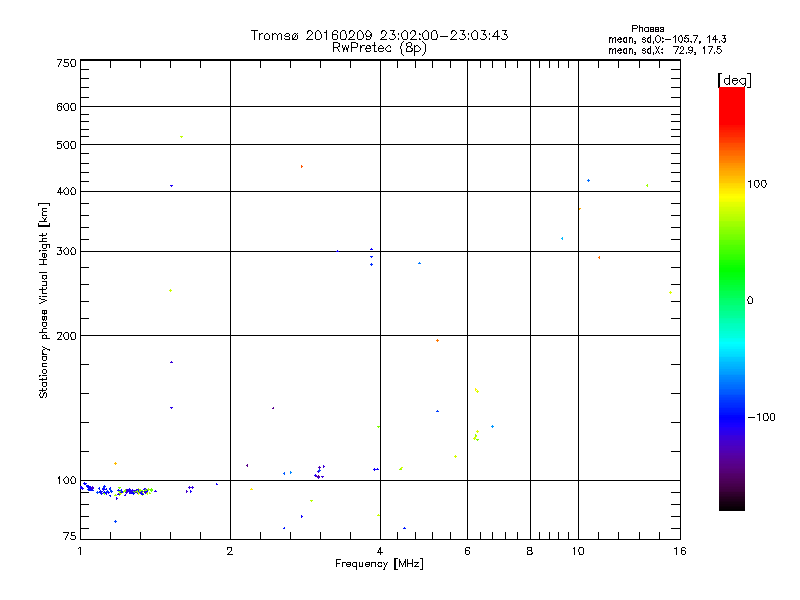Click the "750" height axis tick label
Viewport: 800px width, 600px height.
click(66, 63)
